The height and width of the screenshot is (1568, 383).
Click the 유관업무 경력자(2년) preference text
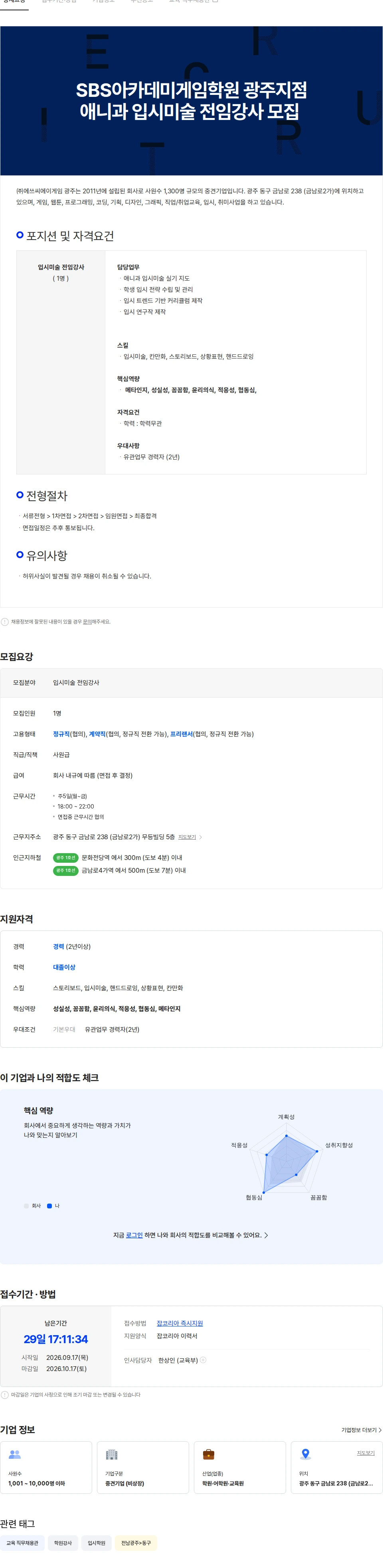112,1029
